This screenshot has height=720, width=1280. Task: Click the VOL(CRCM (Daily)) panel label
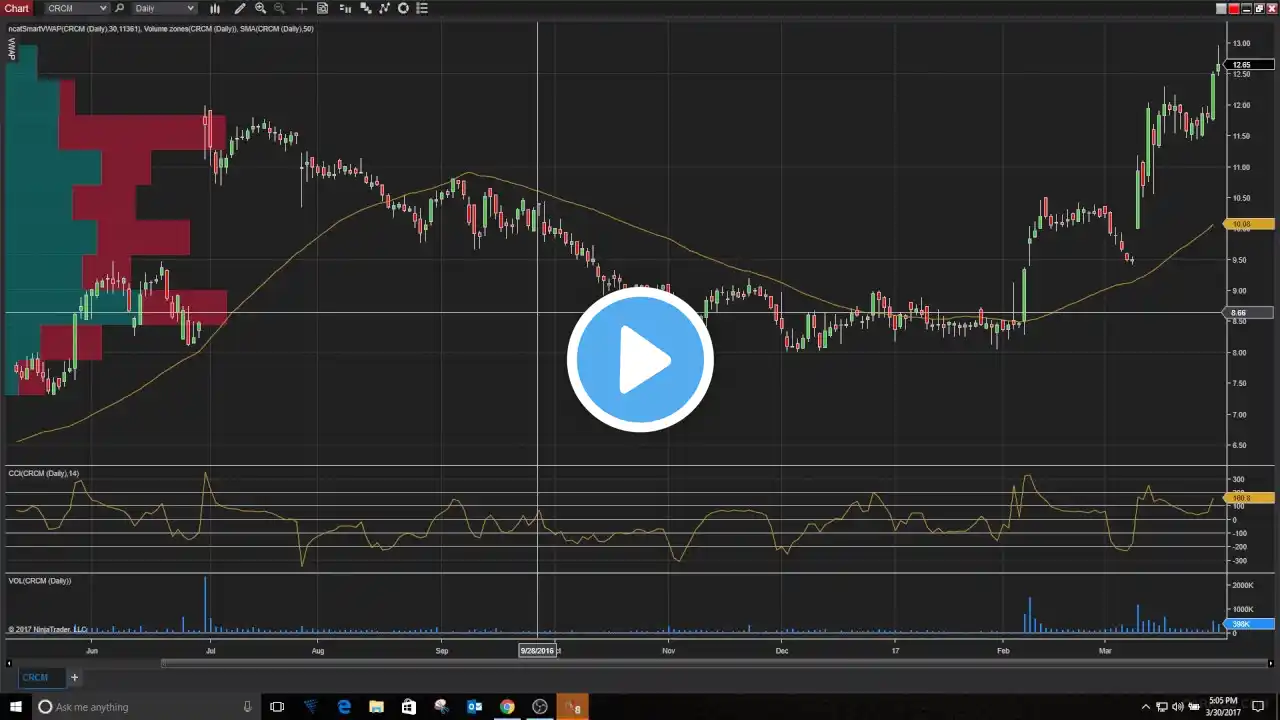tap(40, 580)
